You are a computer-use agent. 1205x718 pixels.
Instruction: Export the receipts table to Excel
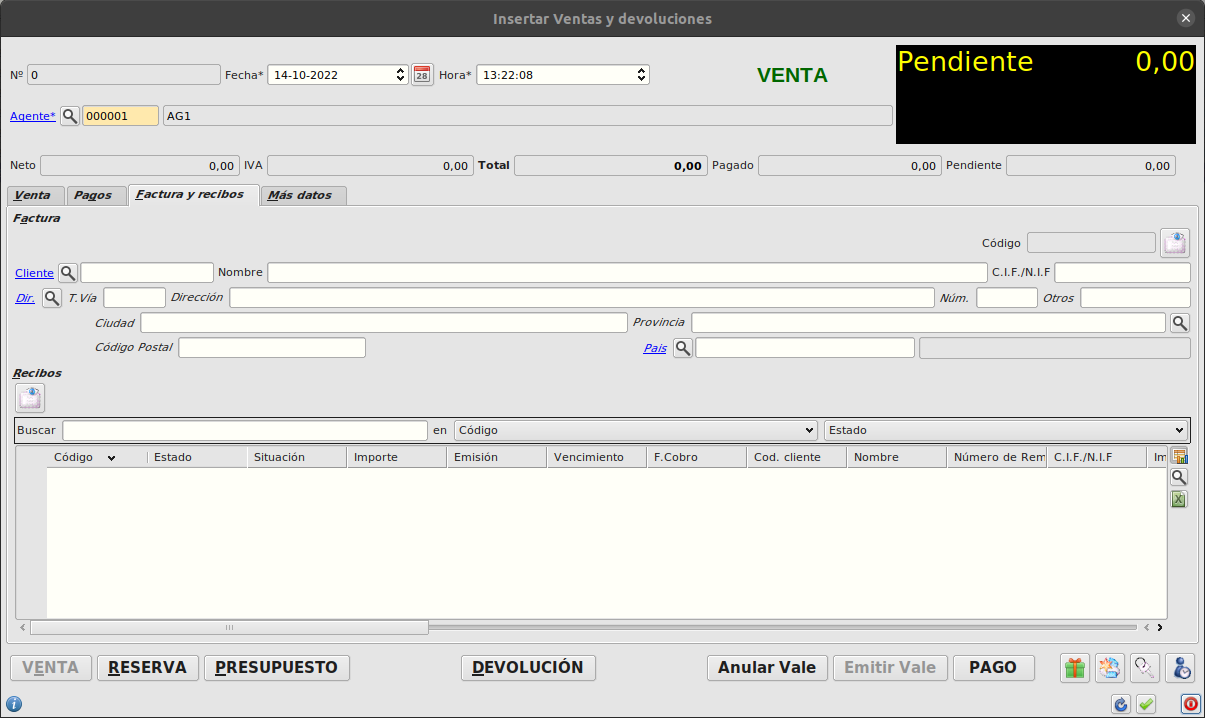(1179, 499)
